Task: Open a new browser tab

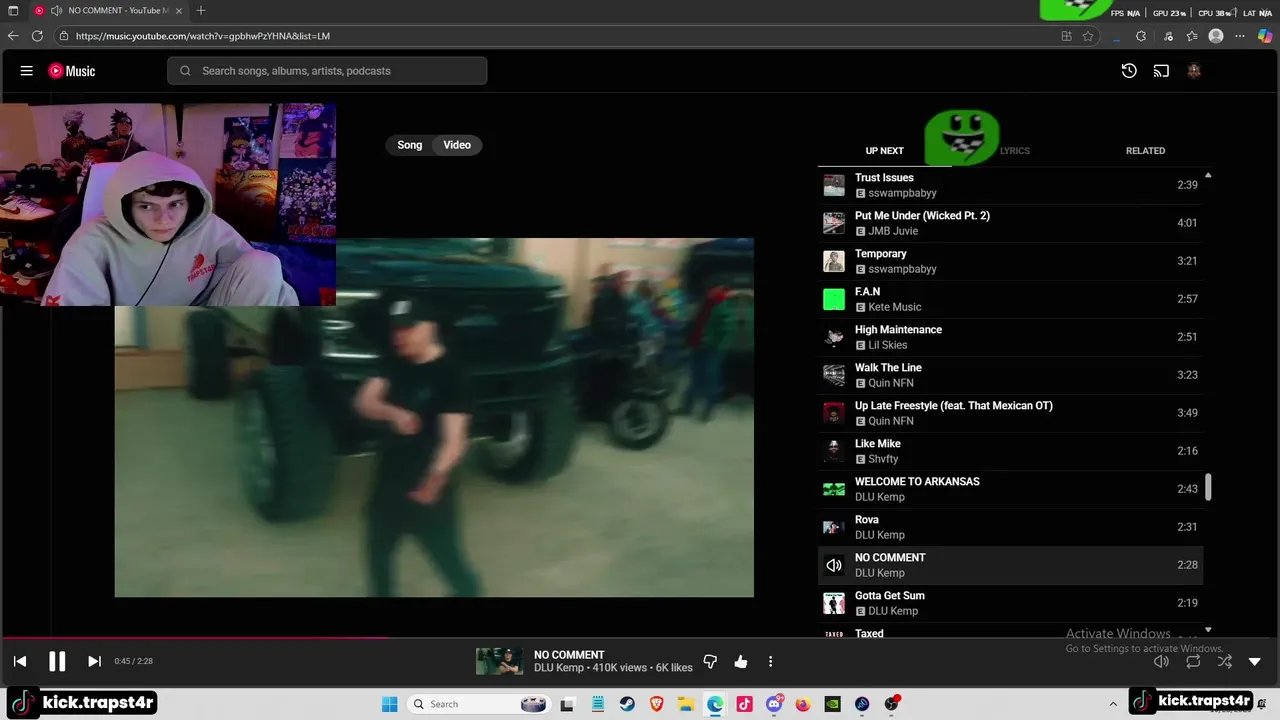Action: point(201,10)
